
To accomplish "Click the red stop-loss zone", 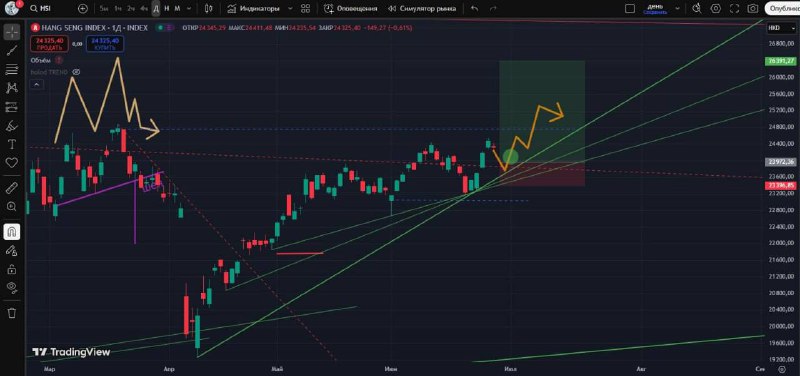I will (542, 174).
